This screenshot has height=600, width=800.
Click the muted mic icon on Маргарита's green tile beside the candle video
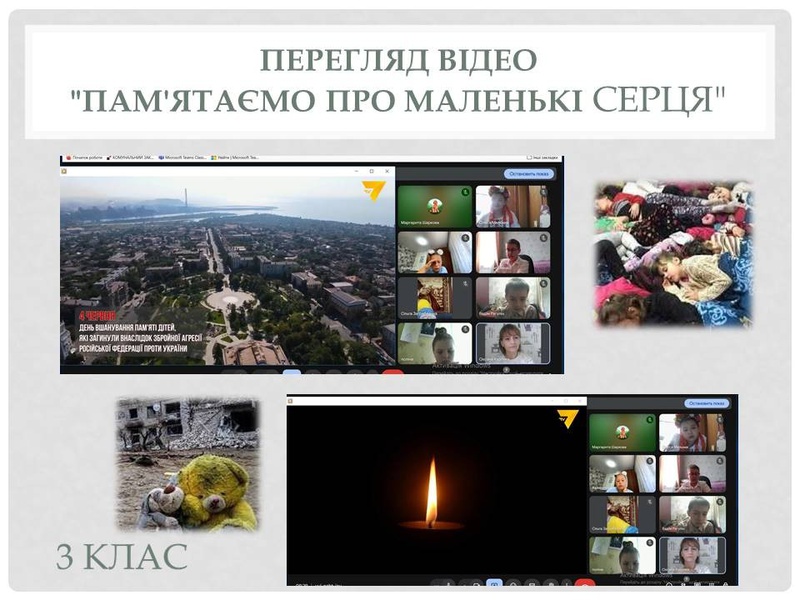tap(650, 419)
